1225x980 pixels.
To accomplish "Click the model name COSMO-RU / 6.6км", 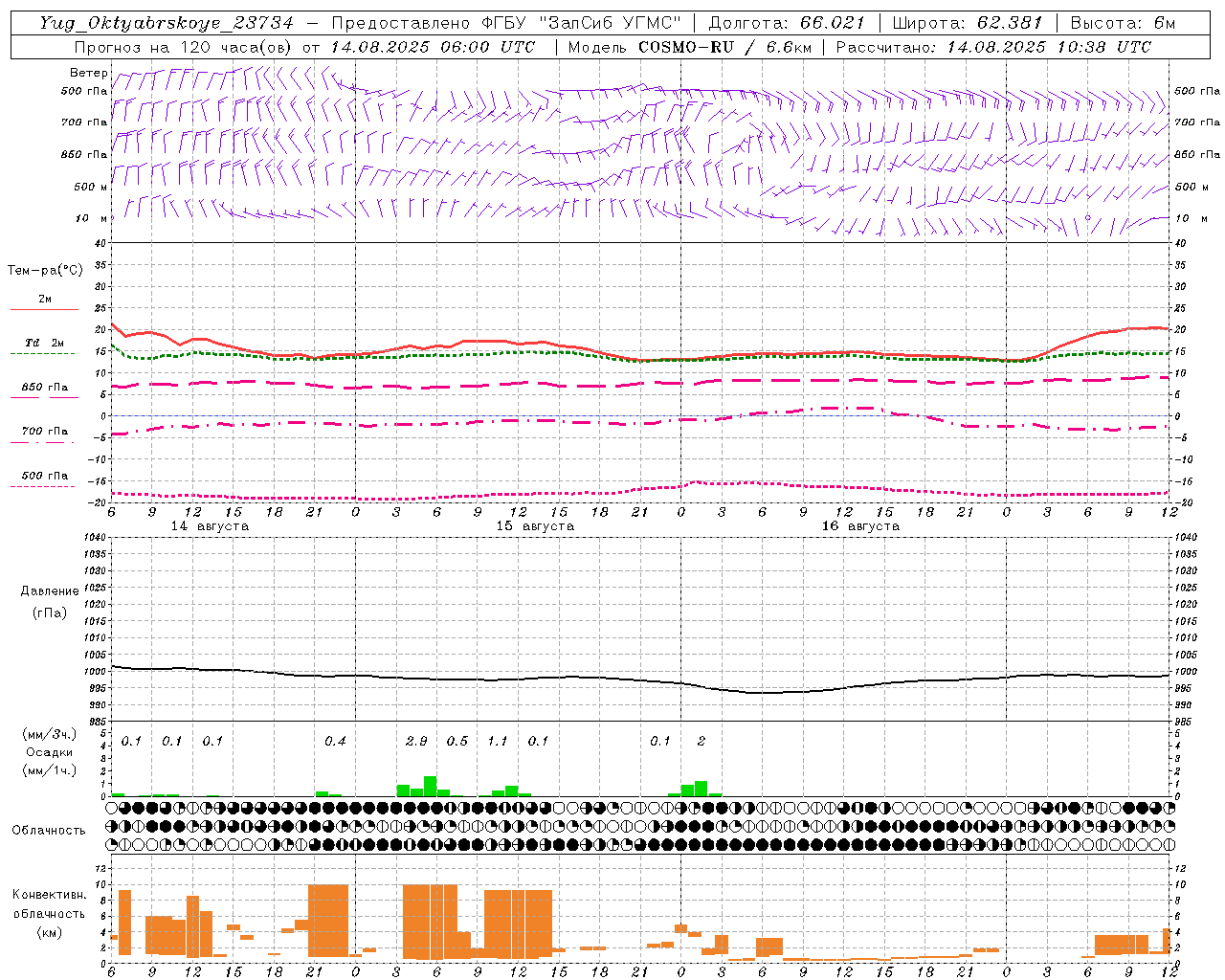I will [725, 47].
